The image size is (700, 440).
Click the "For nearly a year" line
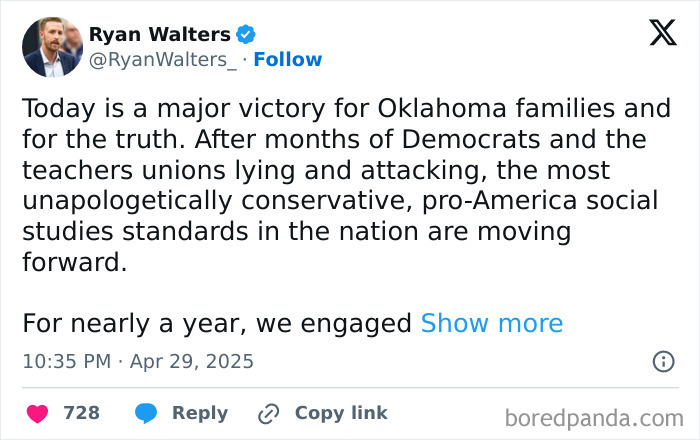coord(217,323)
